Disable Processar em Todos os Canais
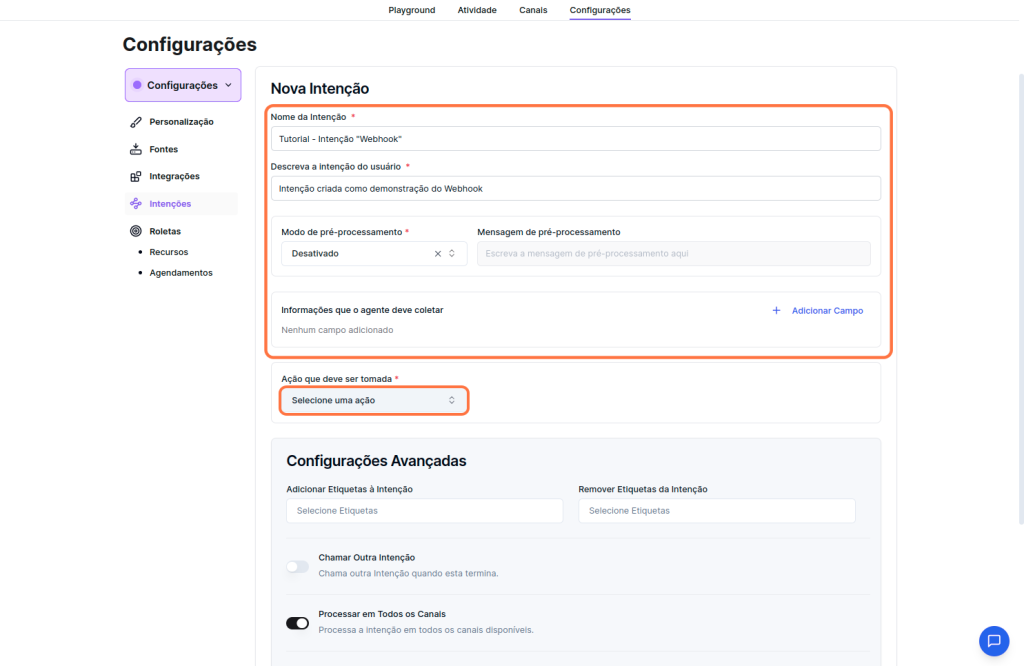The width and height of the screenshot is (1024, 666). (297, 623)
